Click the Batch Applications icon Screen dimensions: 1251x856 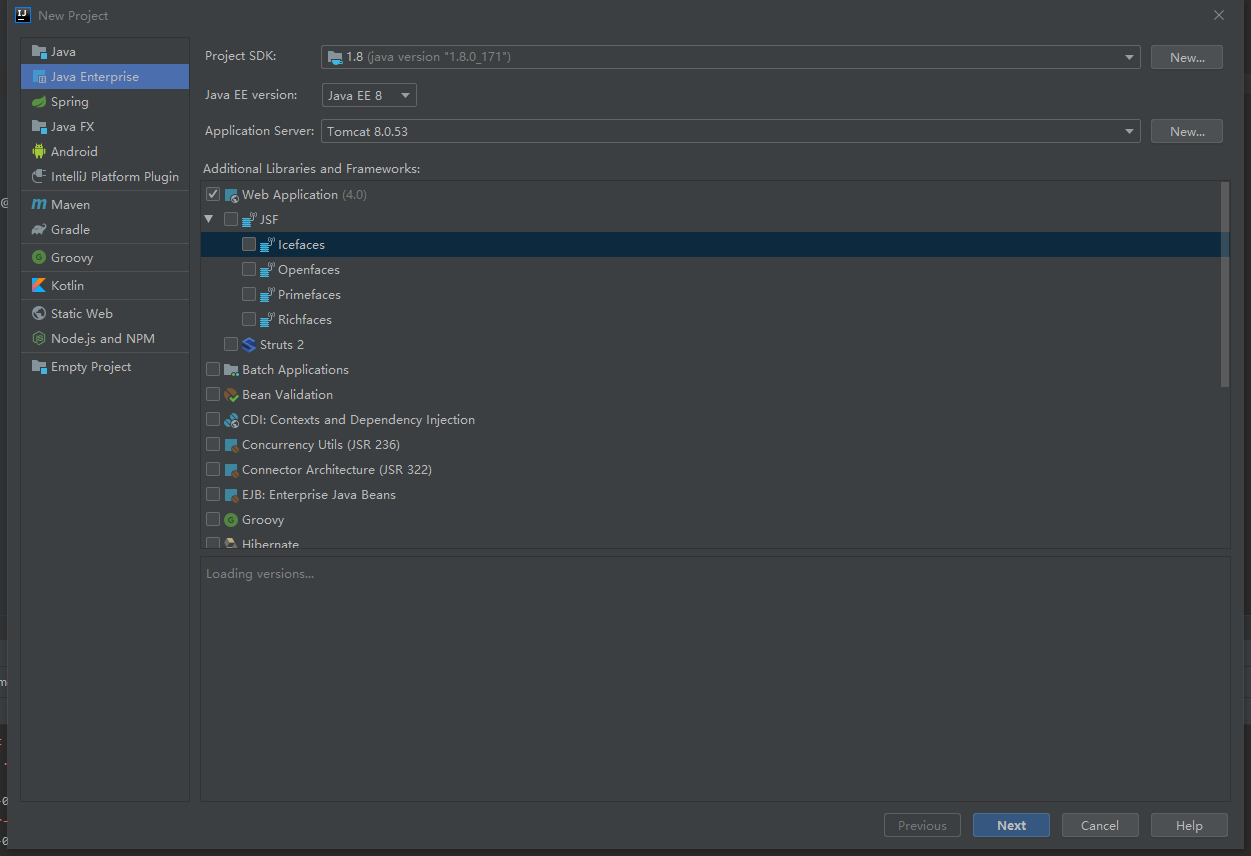231,370
